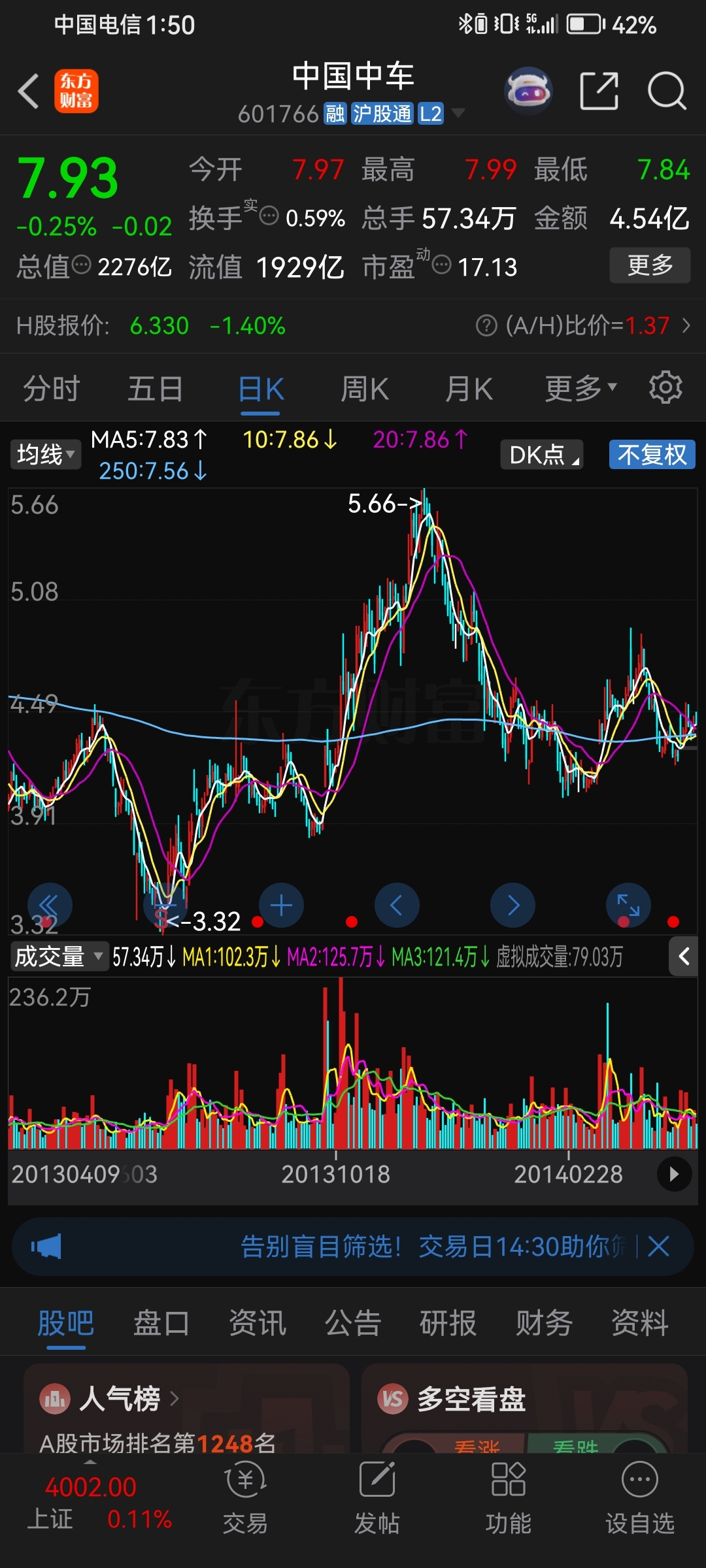Tap the 总值 info smiley icon
The image size is (706, 1568).
coord(81,265)
